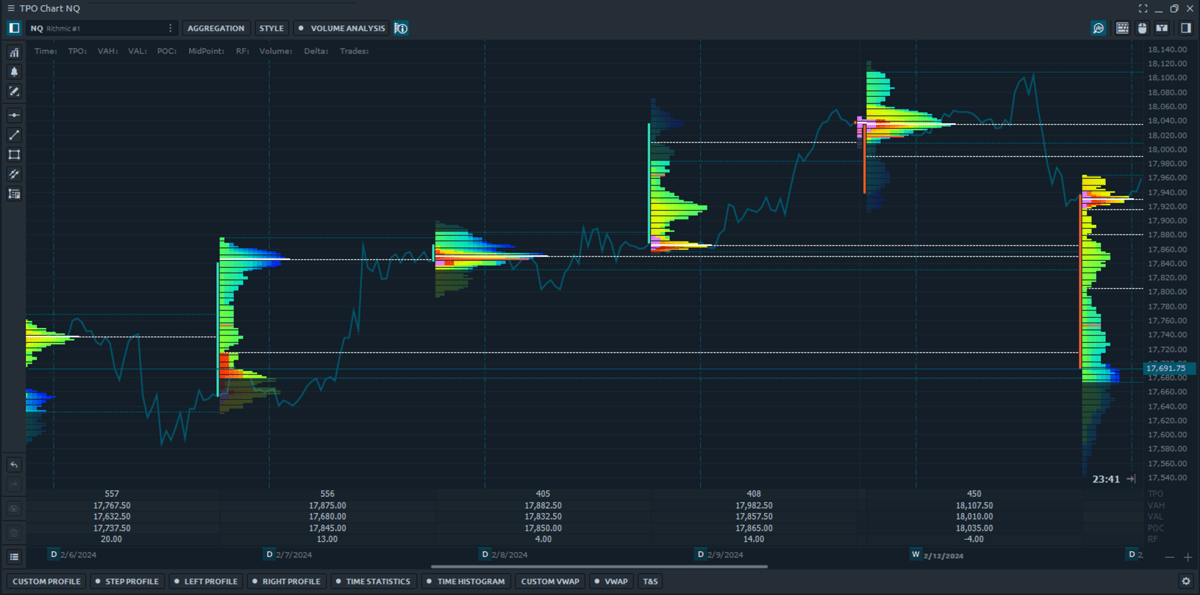Open the NQ symbol selector options menu

click(x=170, y=28)
